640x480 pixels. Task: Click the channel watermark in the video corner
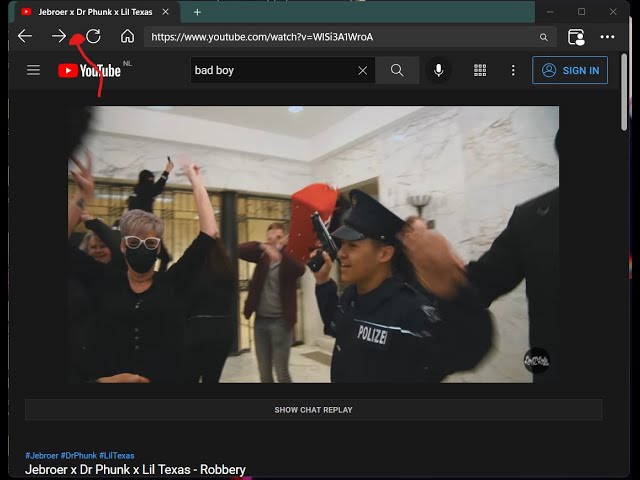[x=537, y=360]
